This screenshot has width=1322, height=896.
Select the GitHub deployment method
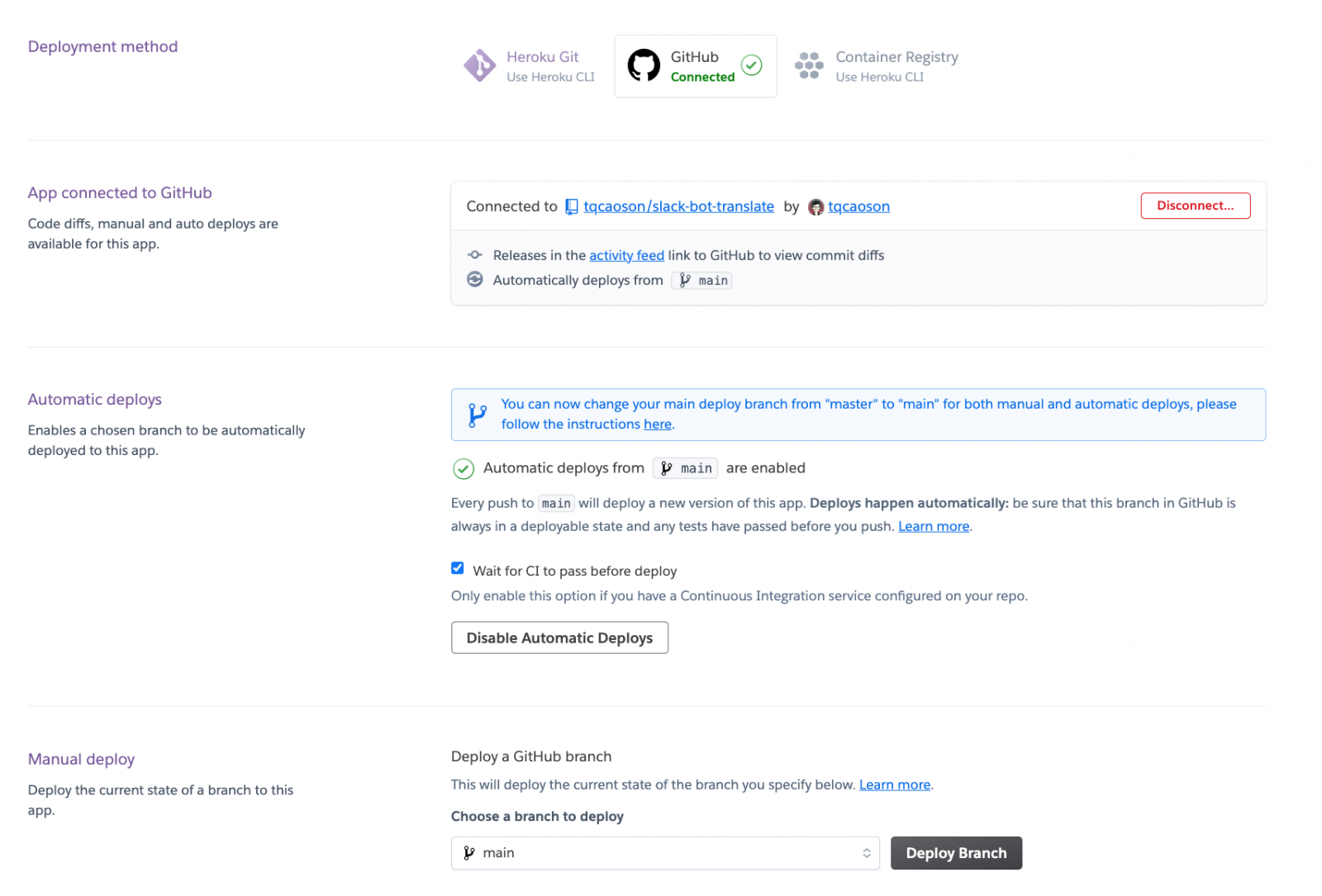pyautogui.click(x=695, y=66)
